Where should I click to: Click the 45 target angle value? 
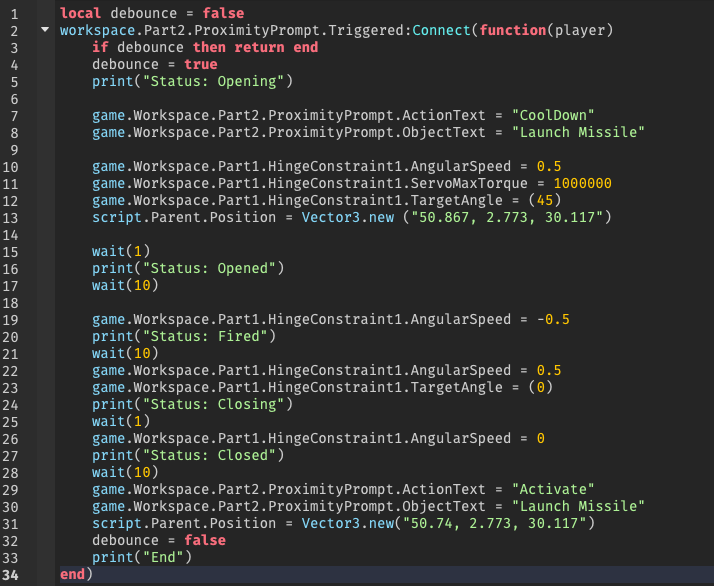tap(545, 200)
